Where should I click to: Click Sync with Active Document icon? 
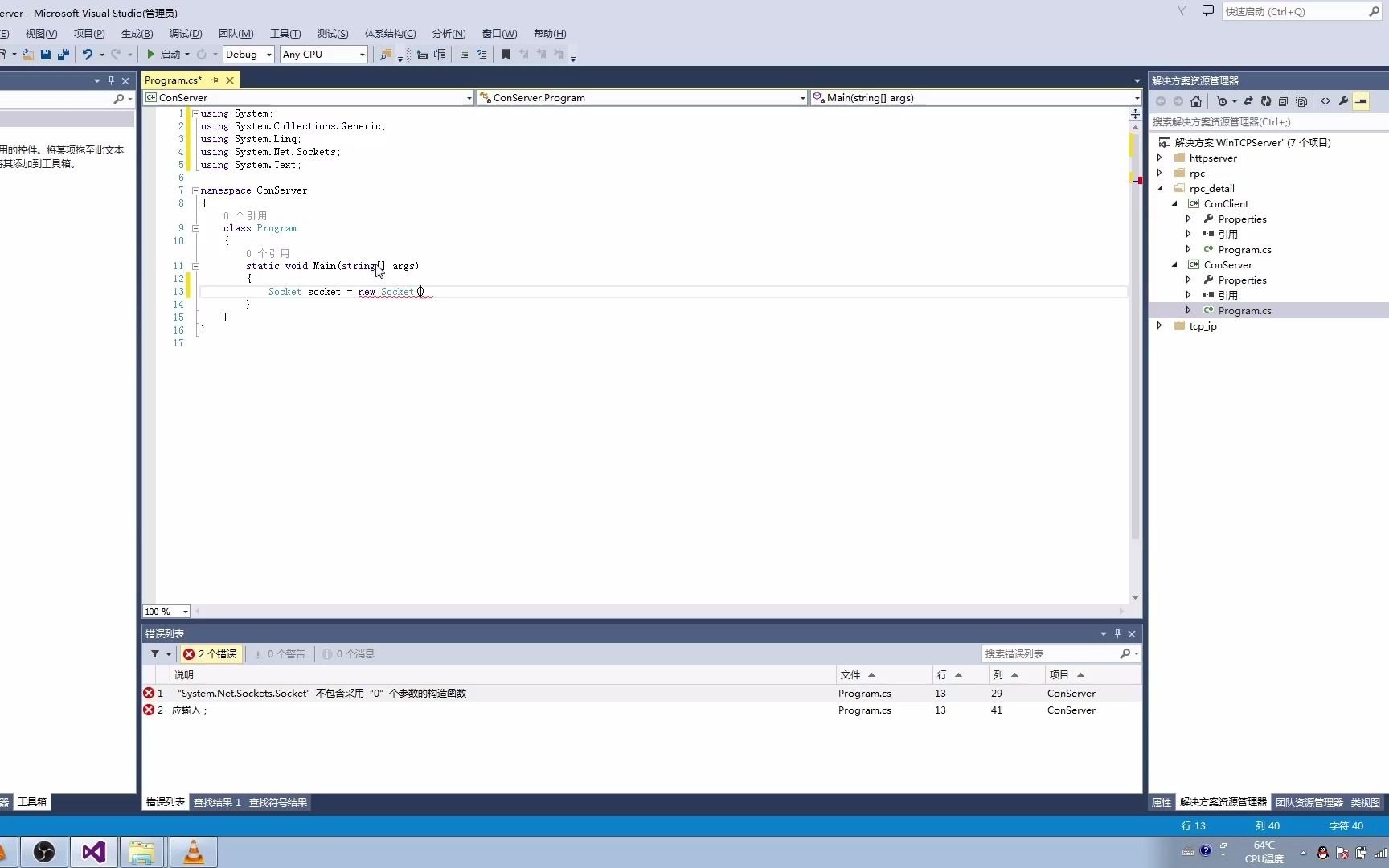click(x=1248, y=101)
